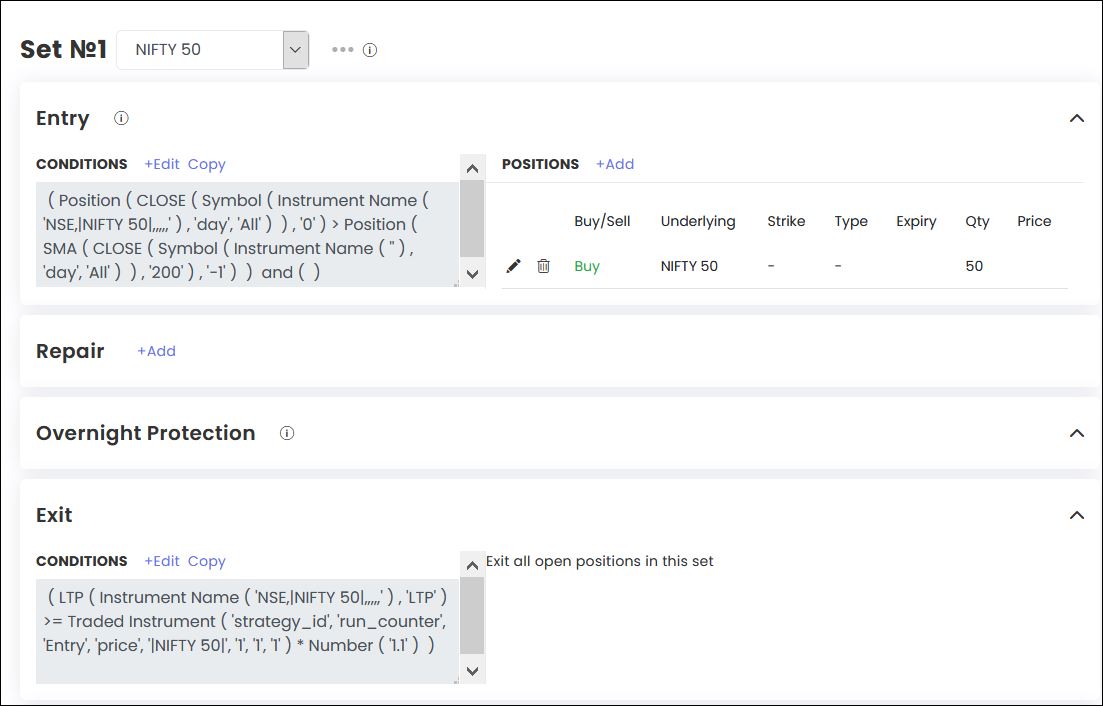
Task: Click the info icon after the three dots
Action: point(370,50)
